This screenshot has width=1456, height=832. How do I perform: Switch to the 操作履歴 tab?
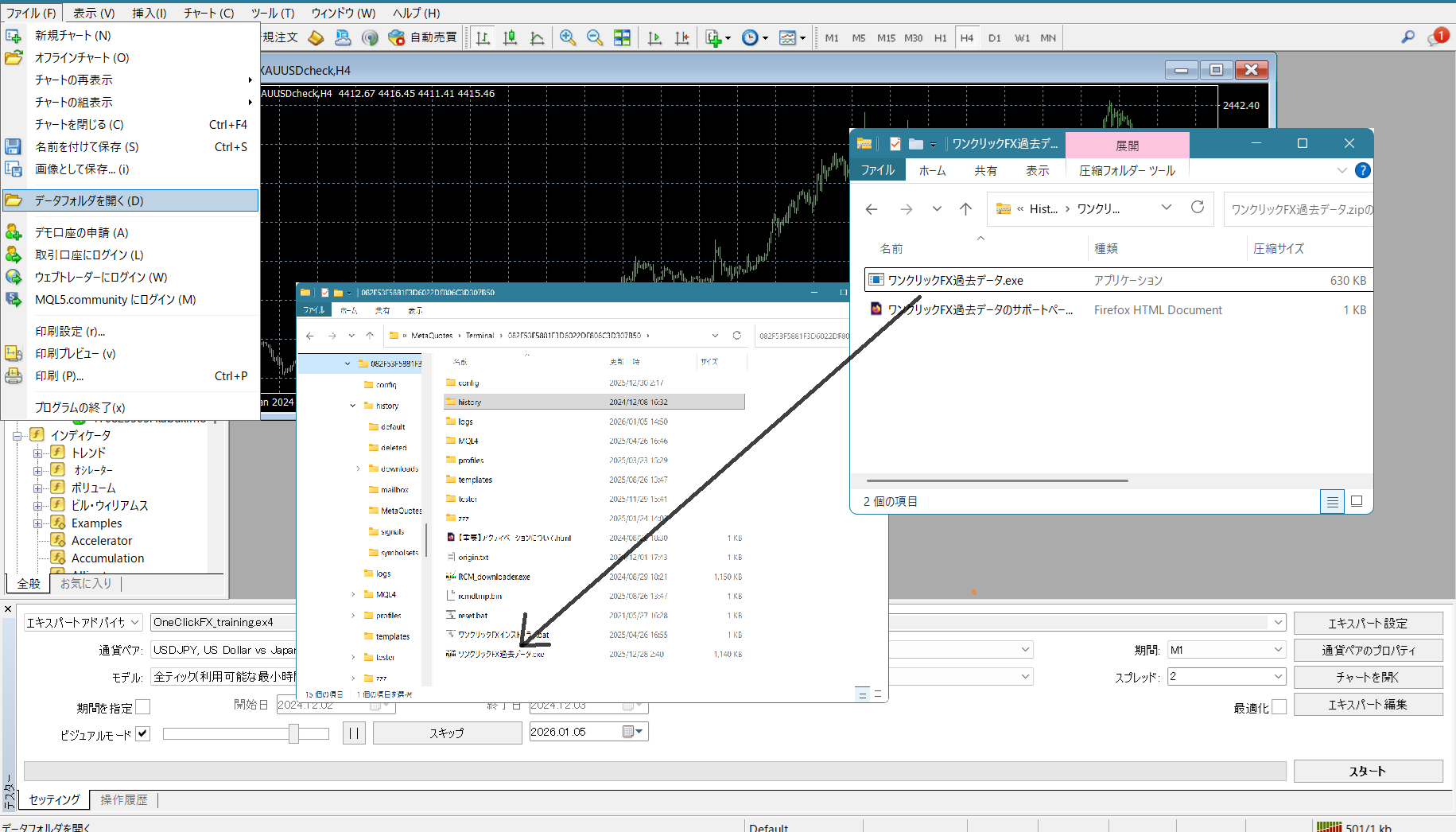click(123, 799)
